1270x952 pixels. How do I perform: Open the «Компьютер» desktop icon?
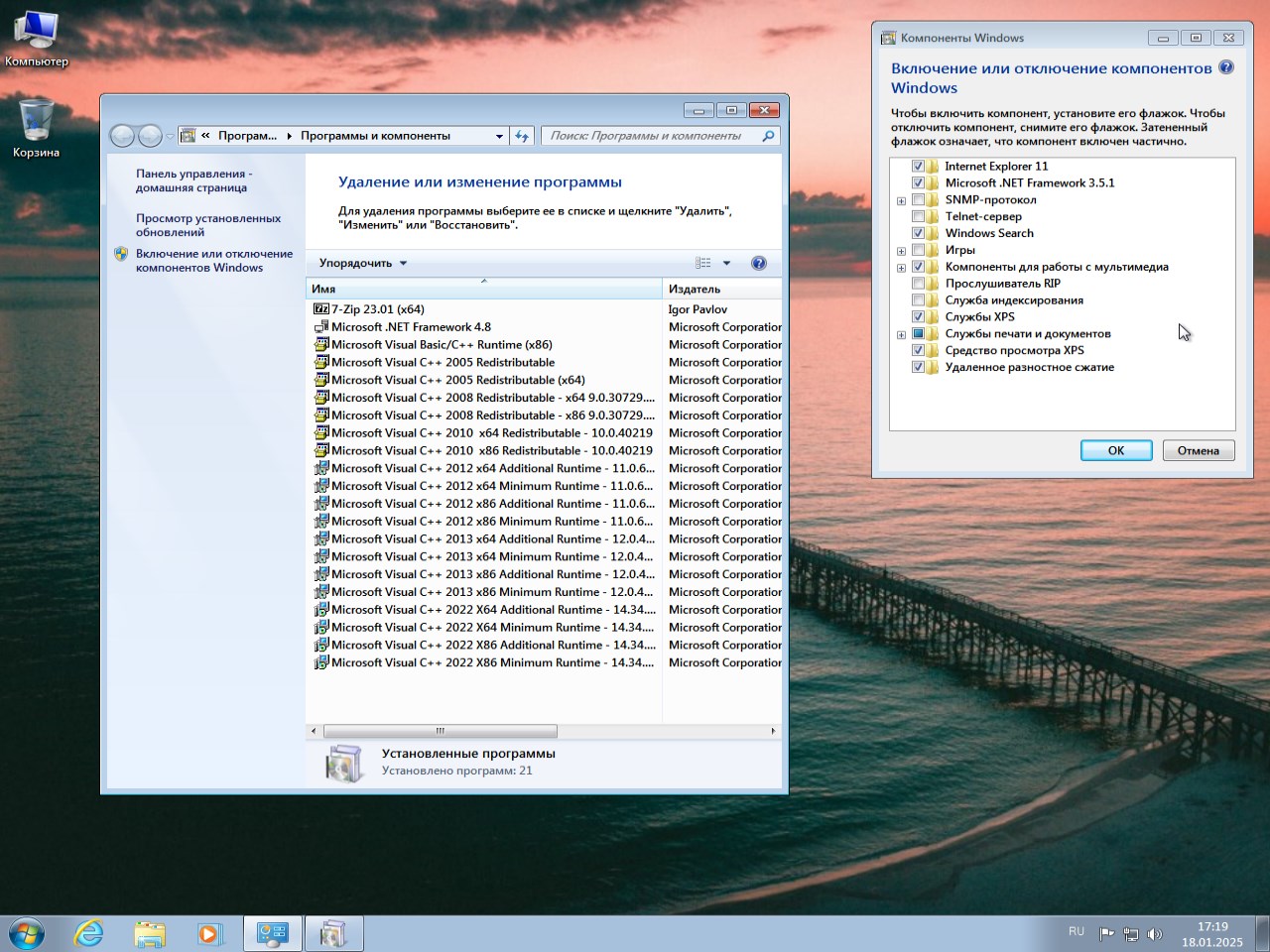coord(37,30)
